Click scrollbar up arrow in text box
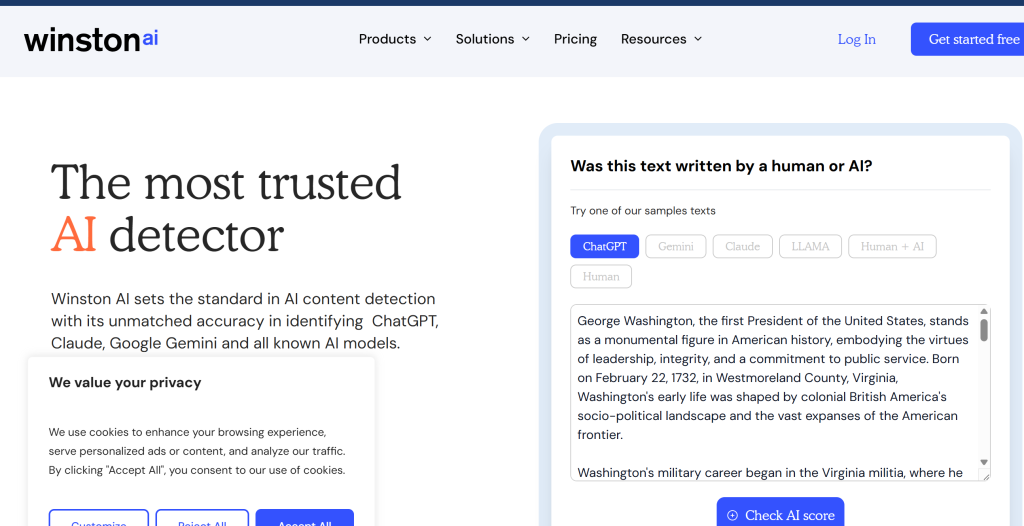This screenshot has width=1024, height=526. [x=984, y=311]
